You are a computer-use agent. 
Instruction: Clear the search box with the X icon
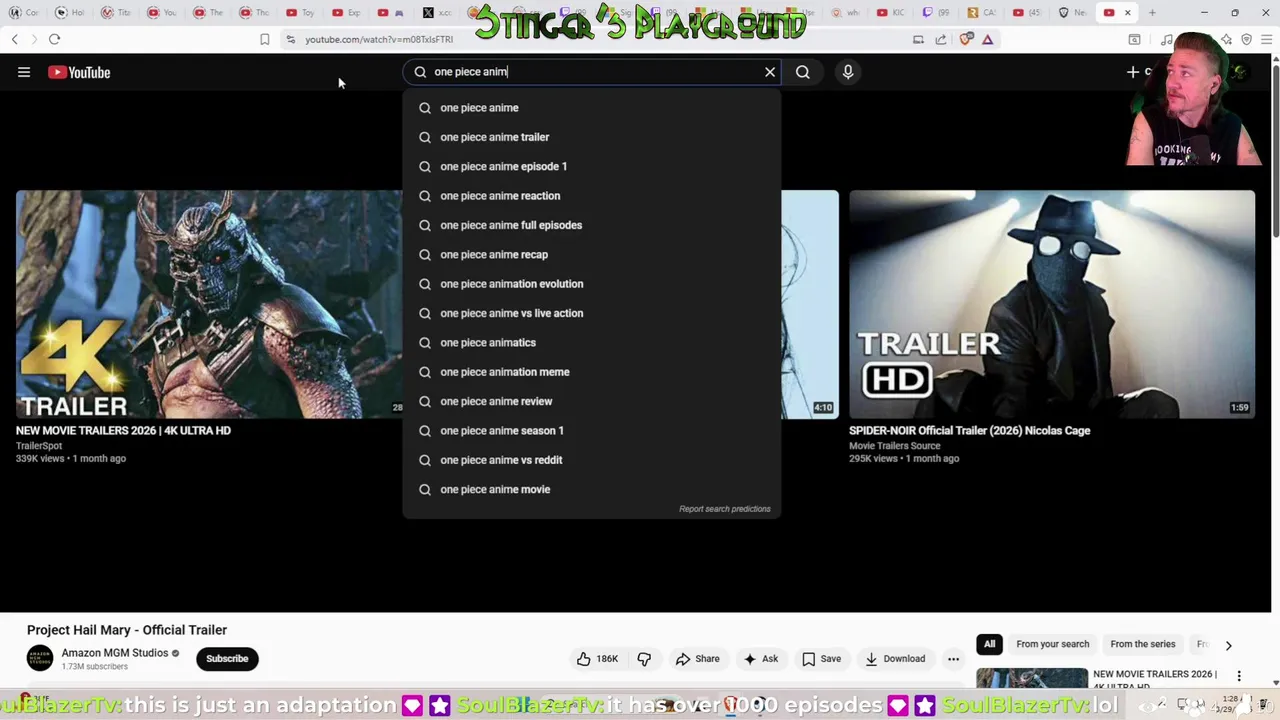point(770,72)
